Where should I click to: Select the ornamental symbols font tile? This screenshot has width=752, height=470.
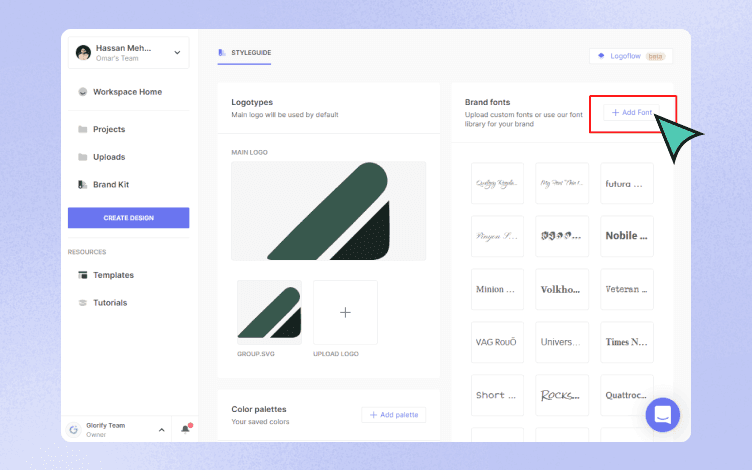click(562, 236)
